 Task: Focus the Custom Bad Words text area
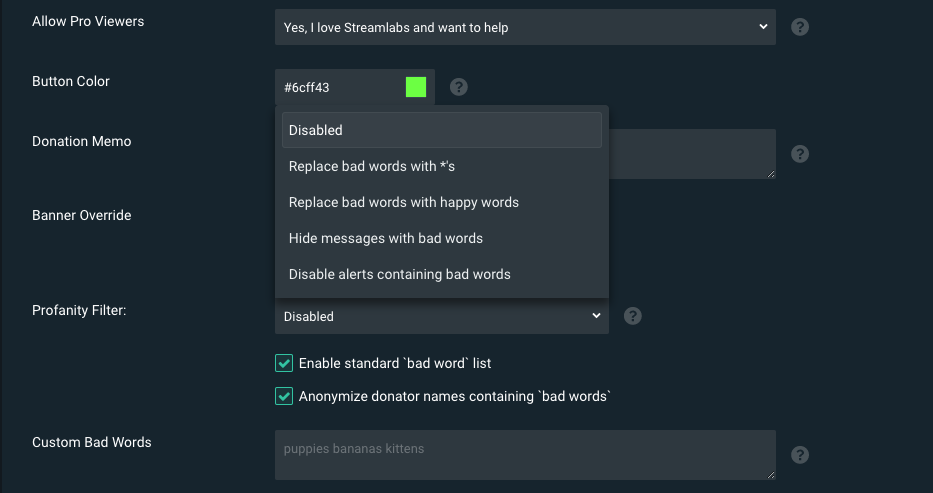(525, 455)
